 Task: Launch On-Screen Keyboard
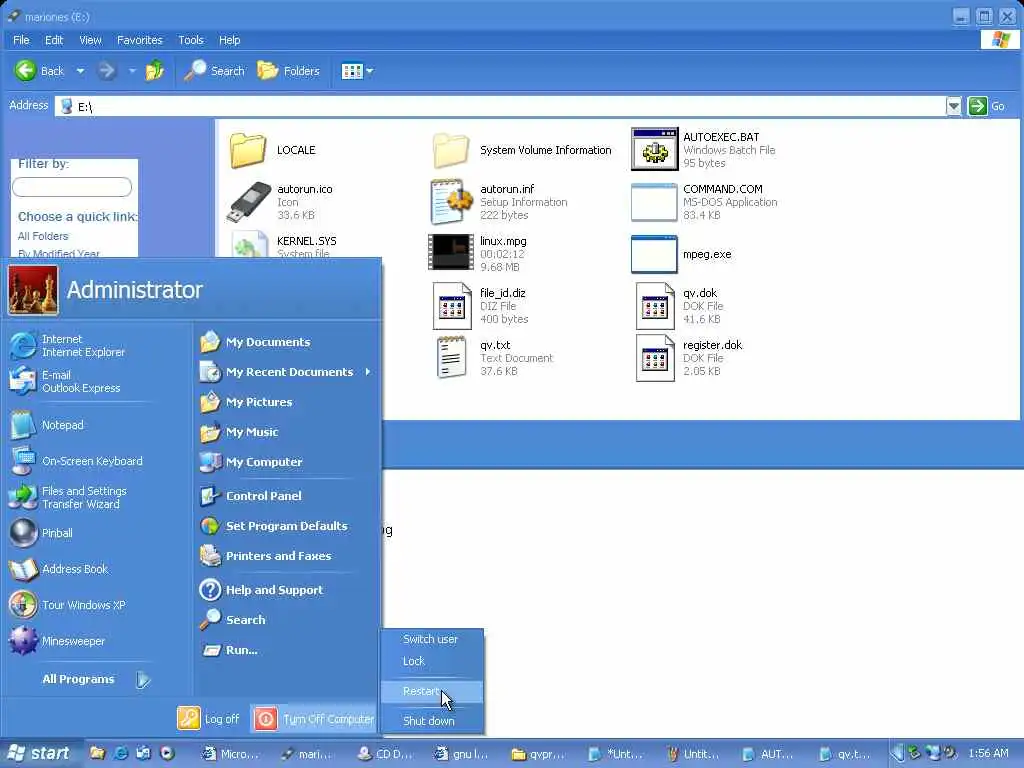tap(77, 461)
